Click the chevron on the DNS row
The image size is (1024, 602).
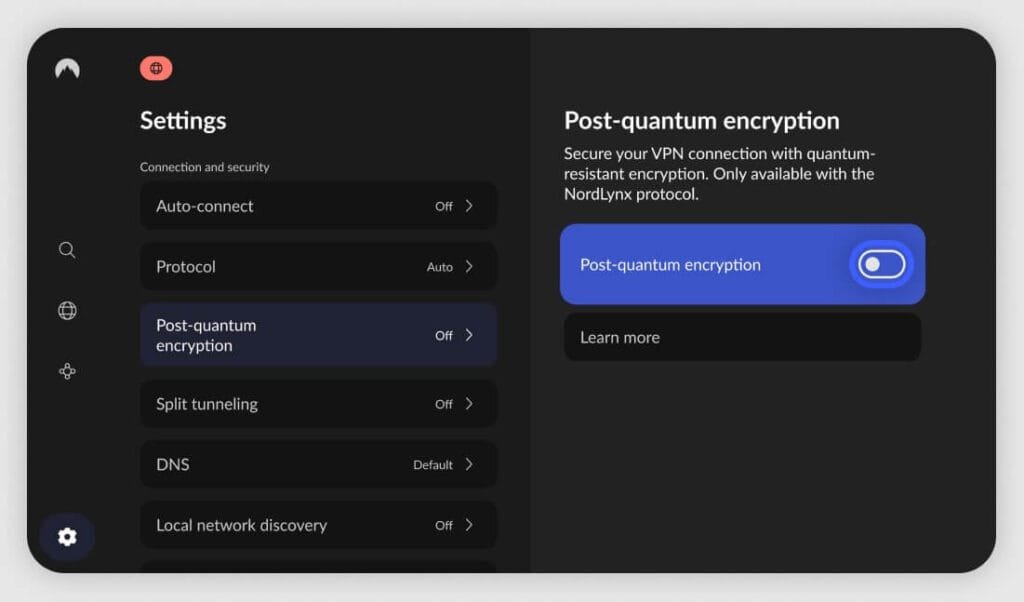click(470, 464)
